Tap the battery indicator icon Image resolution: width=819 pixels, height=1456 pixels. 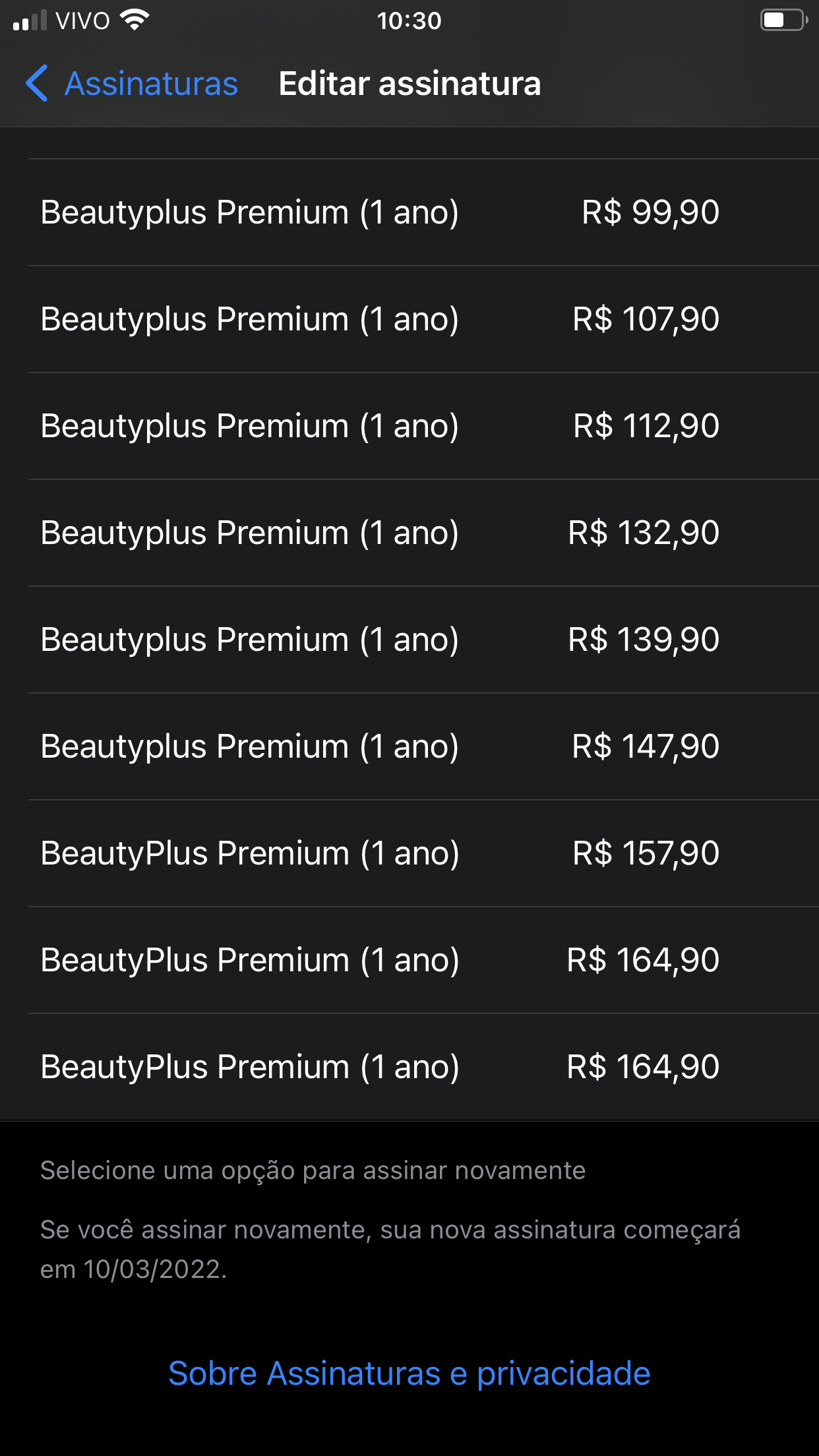click(x=783, y=20)
